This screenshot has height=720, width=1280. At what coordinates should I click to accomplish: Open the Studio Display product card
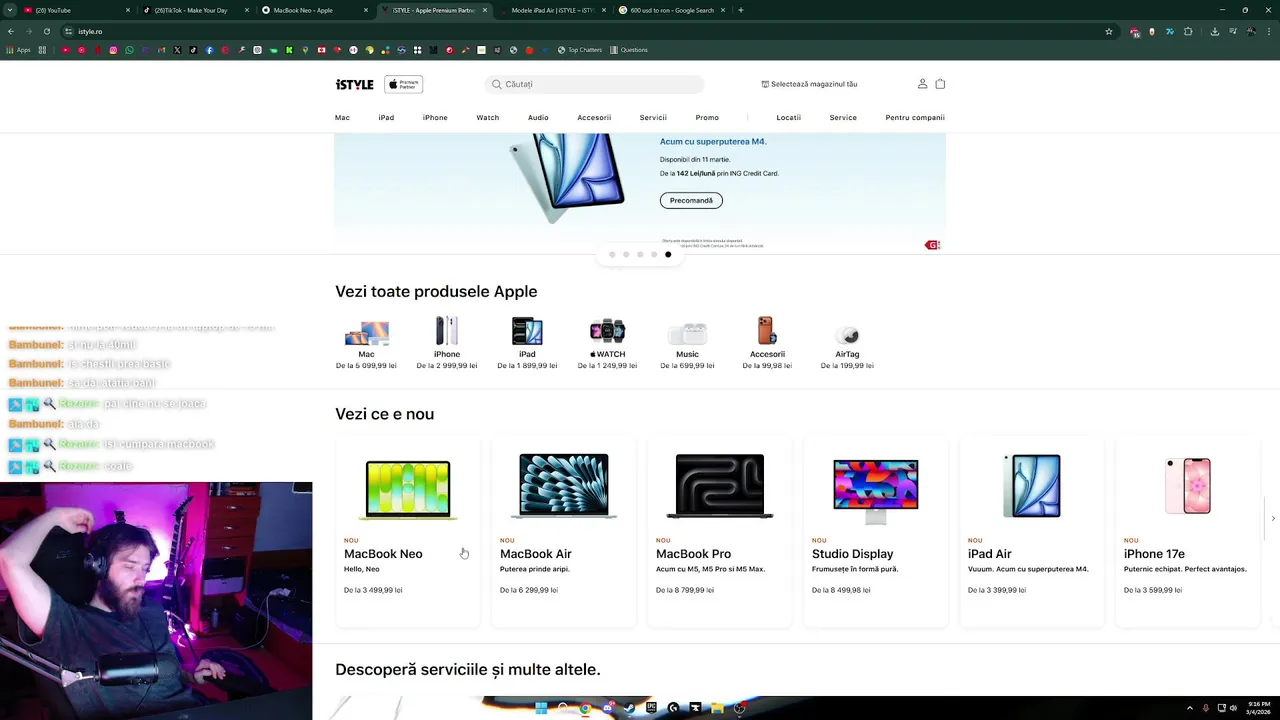[x=876, y=532]
